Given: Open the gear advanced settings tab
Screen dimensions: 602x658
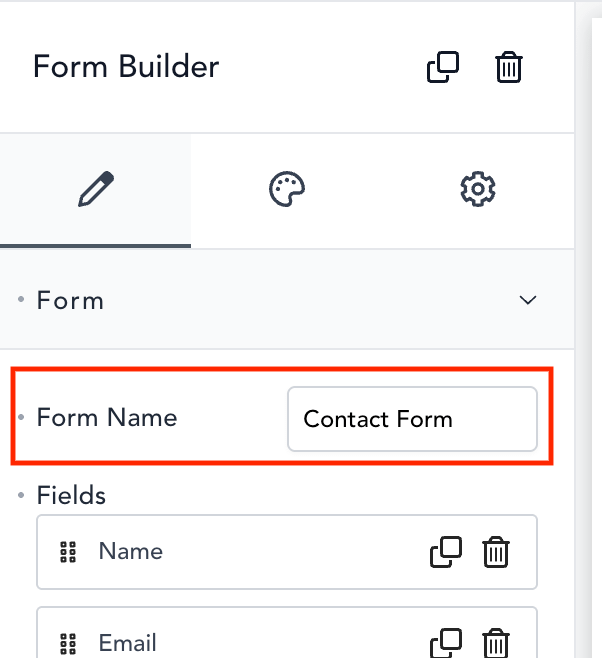Looking at the screenshot, I should click(478, 189).
